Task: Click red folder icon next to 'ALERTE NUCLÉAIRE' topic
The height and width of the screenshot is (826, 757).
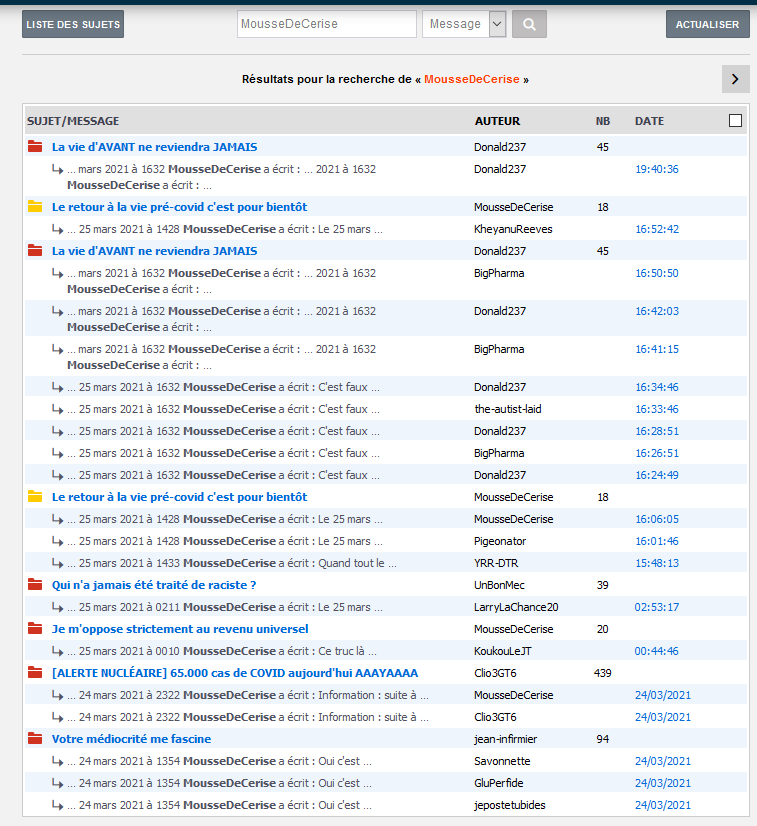Action: tap(35, 673)
